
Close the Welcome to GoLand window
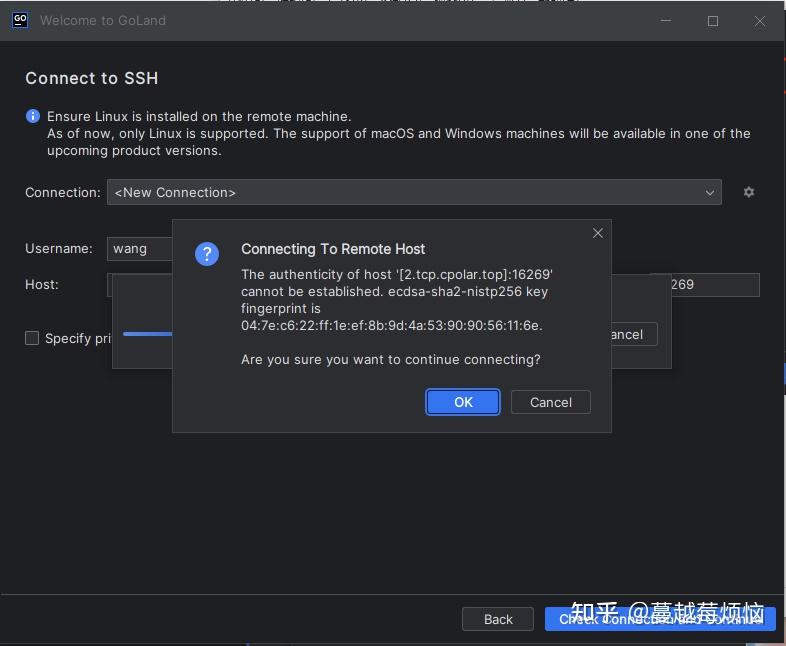click(760, 21)
